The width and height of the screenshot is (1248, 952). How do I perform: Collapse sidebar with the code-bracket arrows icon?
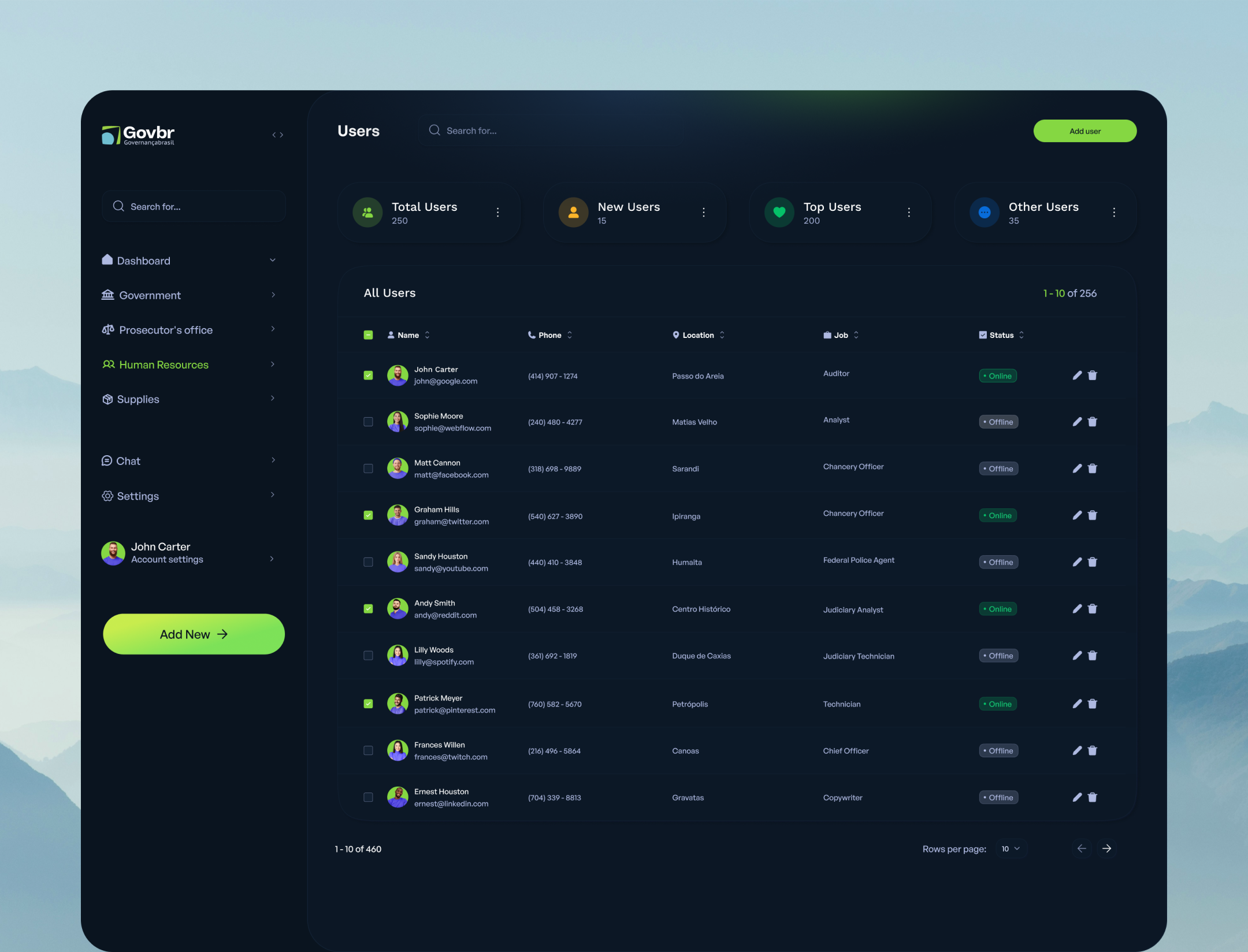point(278,135)
